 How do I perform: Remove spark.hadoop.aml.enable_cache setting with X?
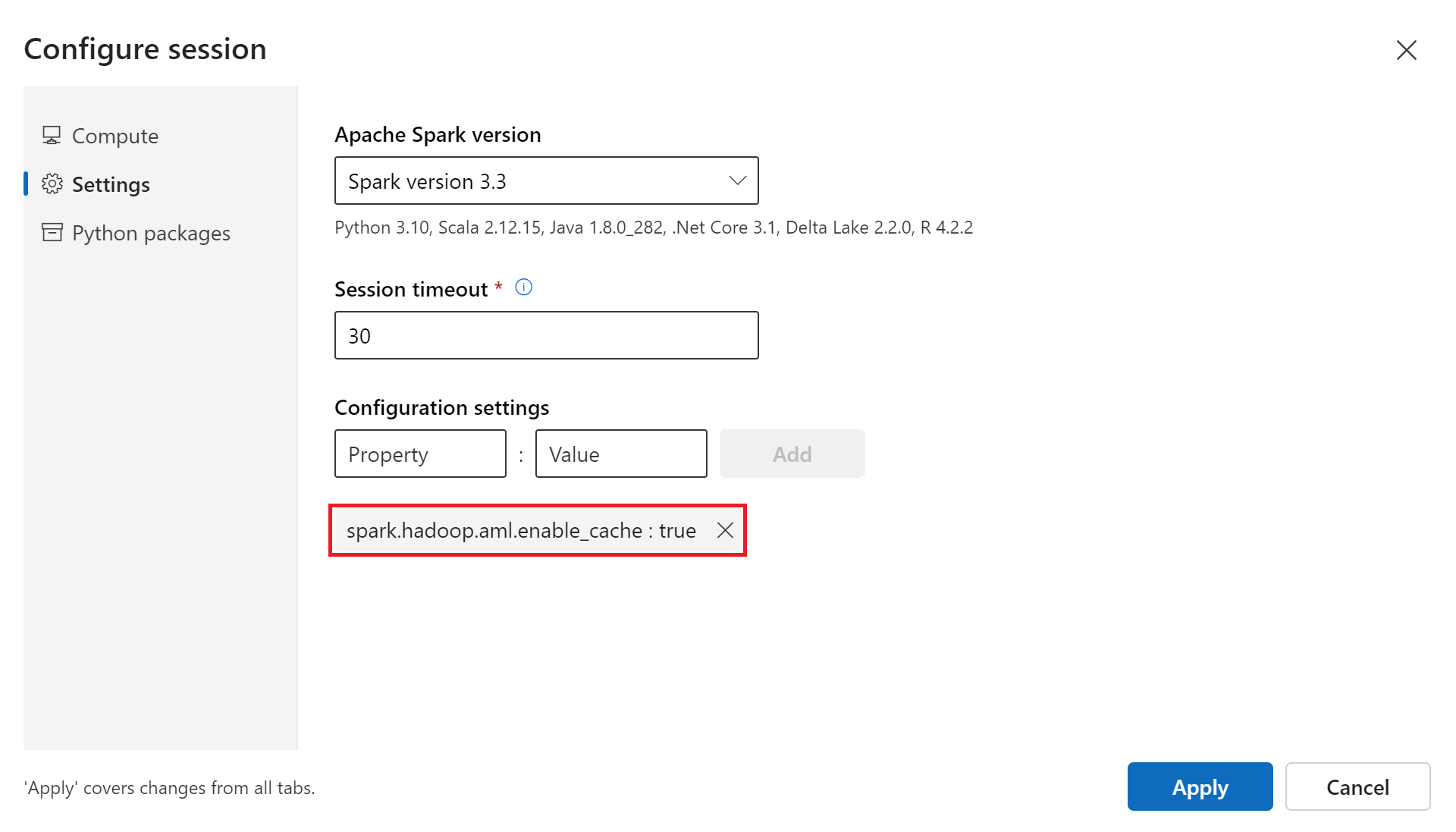pos(725,530)
